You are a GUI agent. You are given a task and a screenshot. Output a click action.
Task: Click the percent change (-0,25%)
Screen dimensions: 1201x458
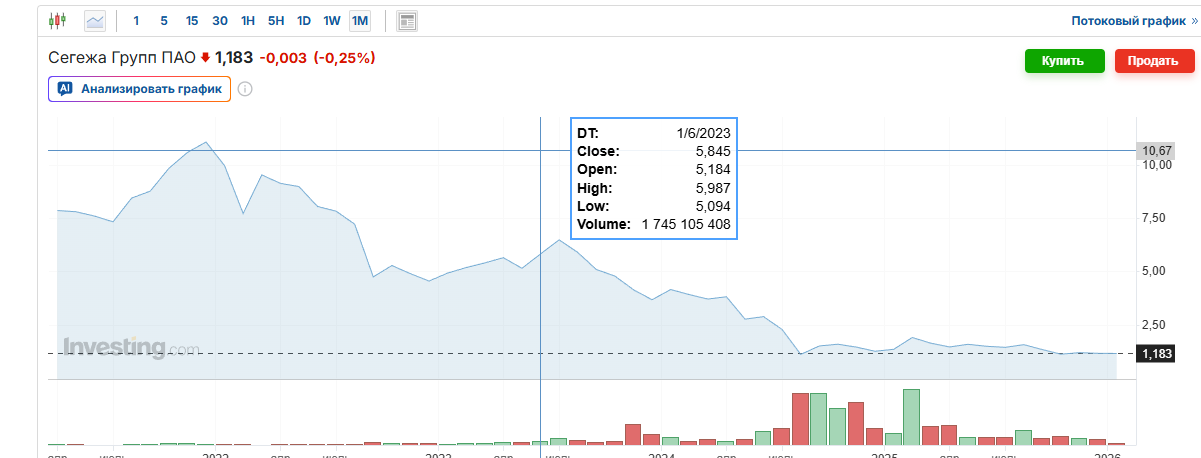(344, 58)
